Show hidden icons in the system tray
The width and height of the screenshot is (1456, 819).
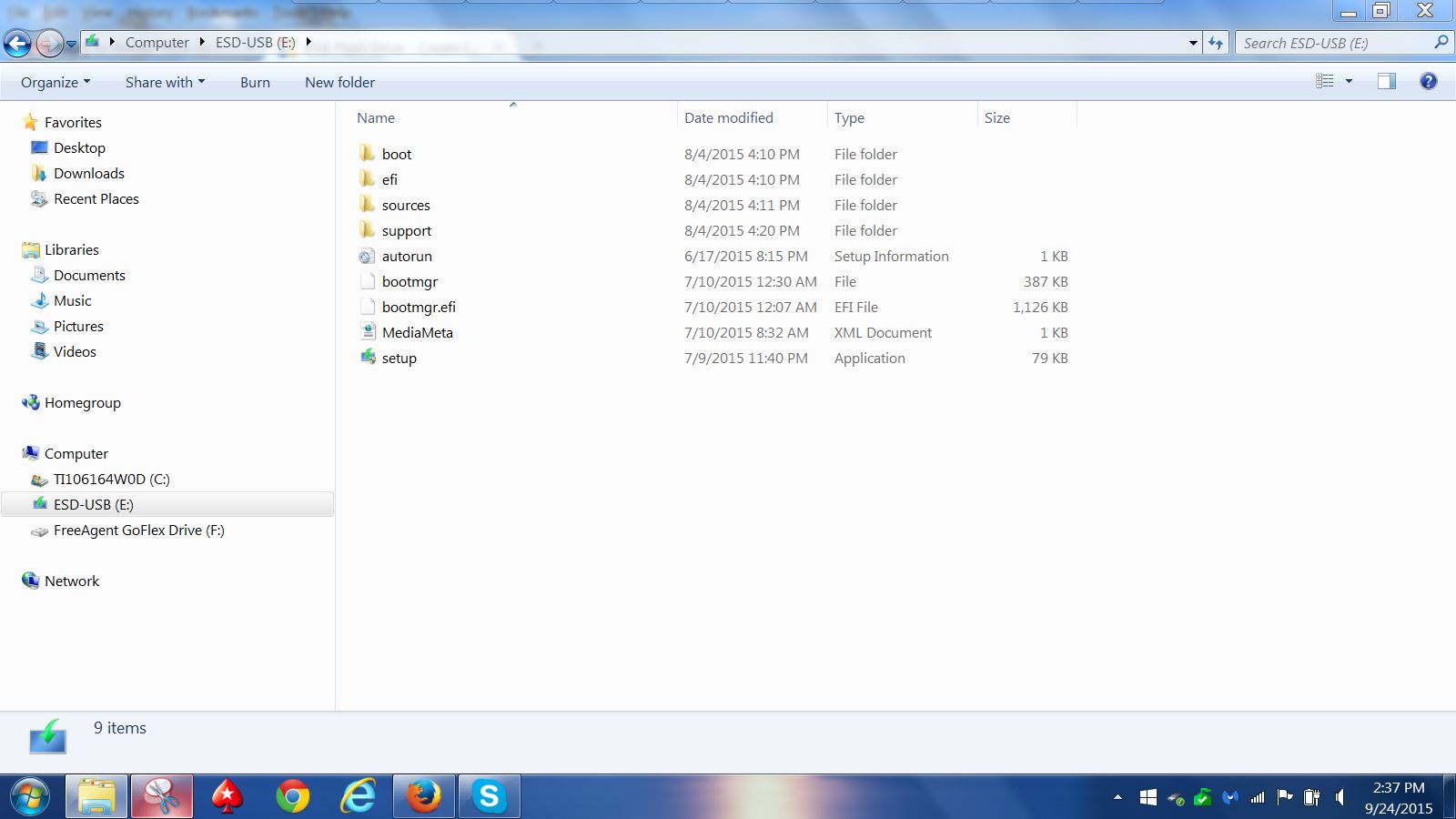[x=1117, y=796]
